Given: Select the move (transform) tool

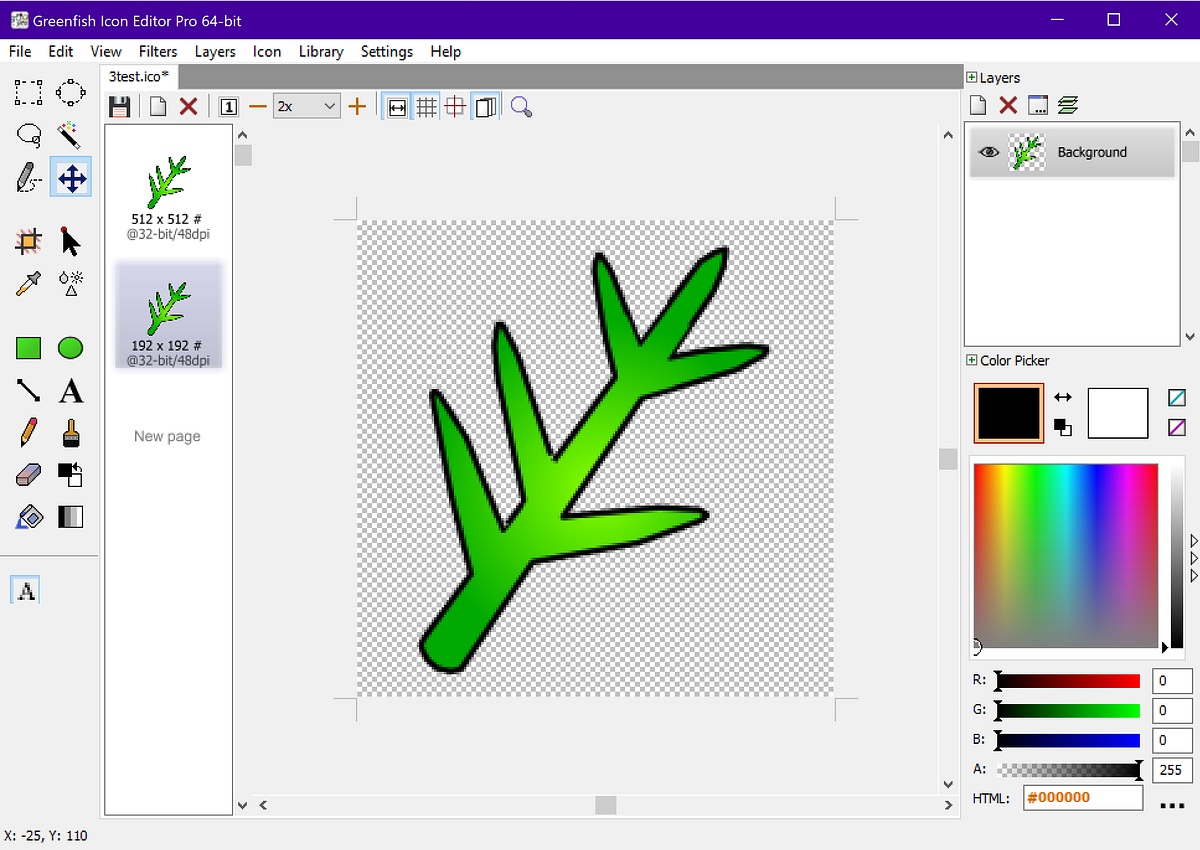Looking at the screenshot, I should tap(70, 178).
